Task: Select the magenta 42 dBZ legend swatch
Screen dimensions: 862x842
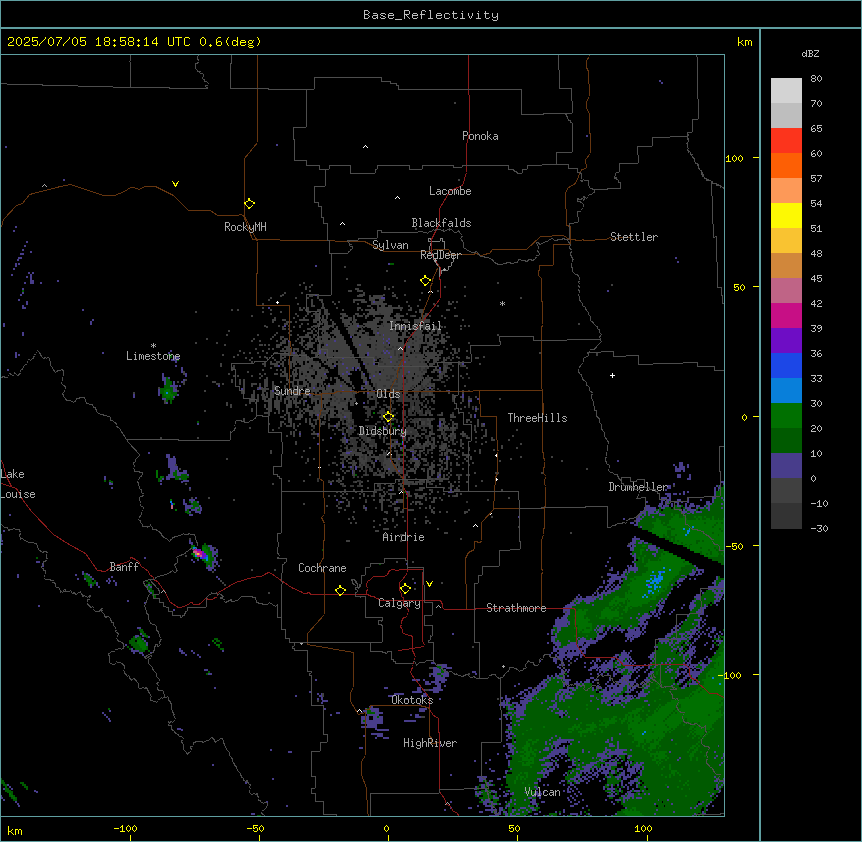Action: coord(786,315)
